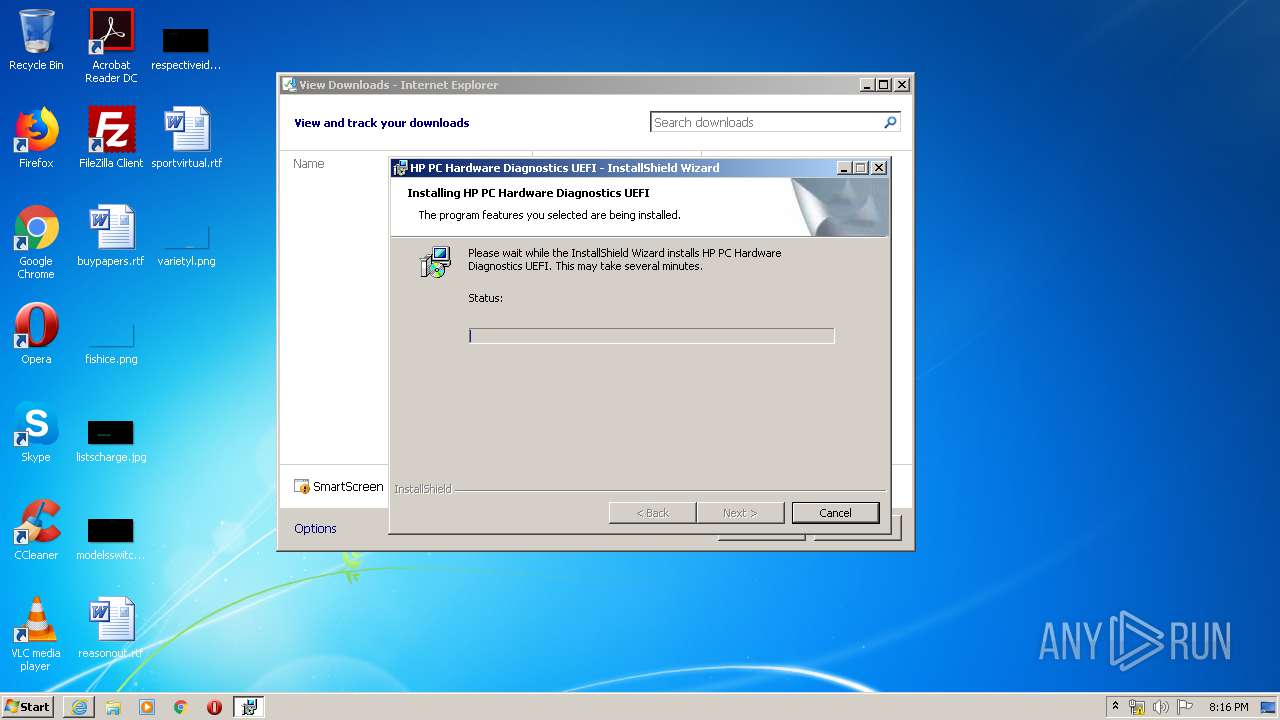The width and height of the screenshot is (1280, 720).
Task: Select the sportvirtual.rtf document icon
Action: pyautogui.click(x=186, y=138)
